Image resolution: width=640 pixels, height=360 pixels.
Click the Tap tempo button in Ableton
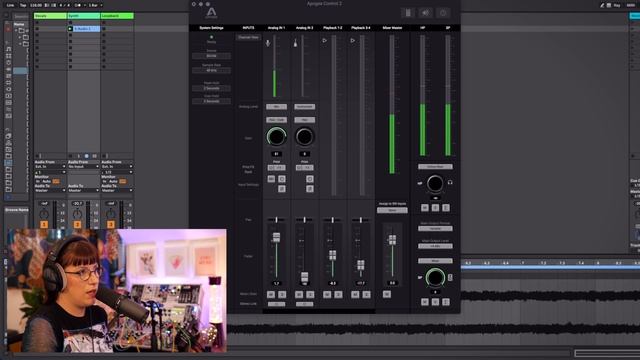tap(23, 5)
